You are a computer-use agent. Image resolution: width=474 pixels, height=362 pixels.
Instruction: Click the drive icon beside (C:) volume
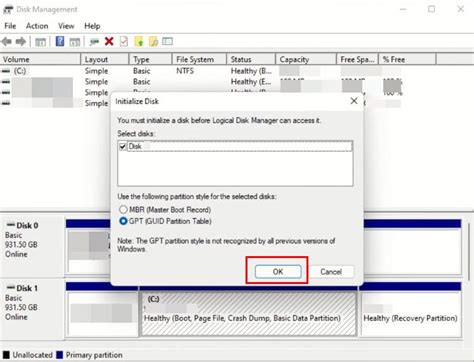(x=6, y=71)
